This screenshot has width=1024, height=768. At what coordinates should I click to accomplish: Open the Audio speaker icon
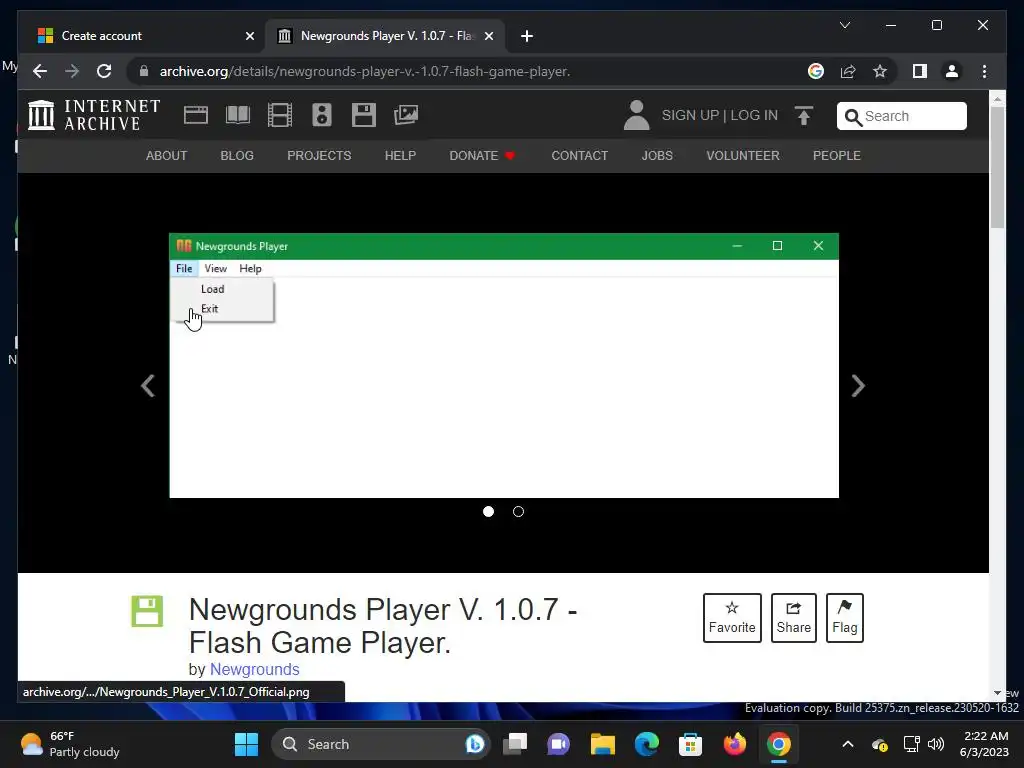pos(321,115)
